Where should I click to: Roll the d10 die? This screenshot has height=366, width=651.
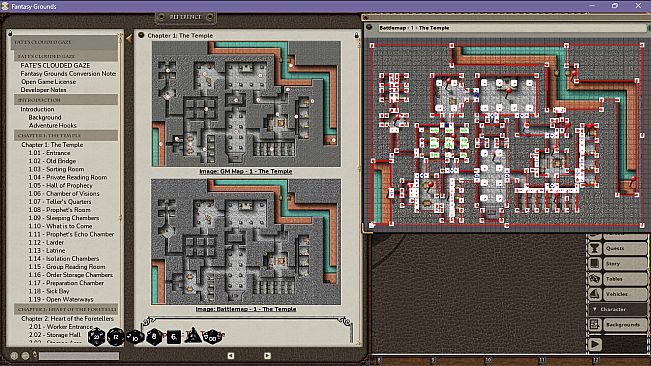(135, 337)
